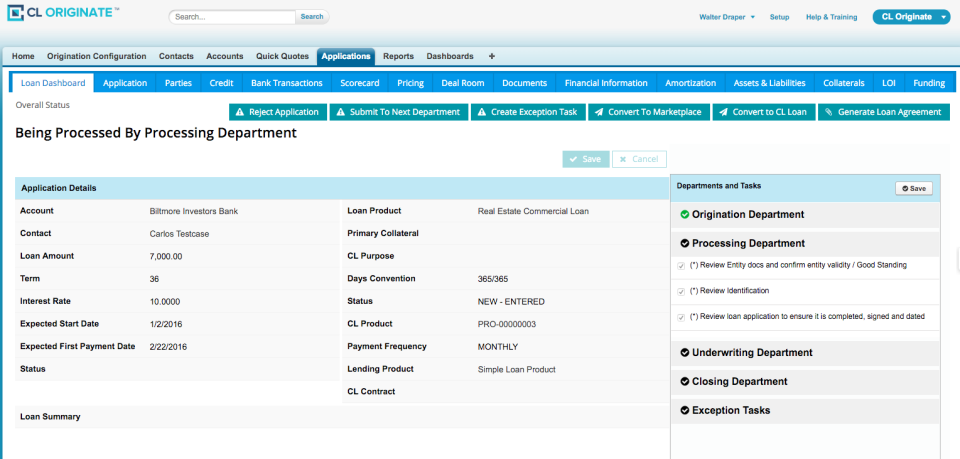Image resolution: width=960 pixels, height=459 pixels.
Task: Open the Accounts tab
Action: pos(225,56)
